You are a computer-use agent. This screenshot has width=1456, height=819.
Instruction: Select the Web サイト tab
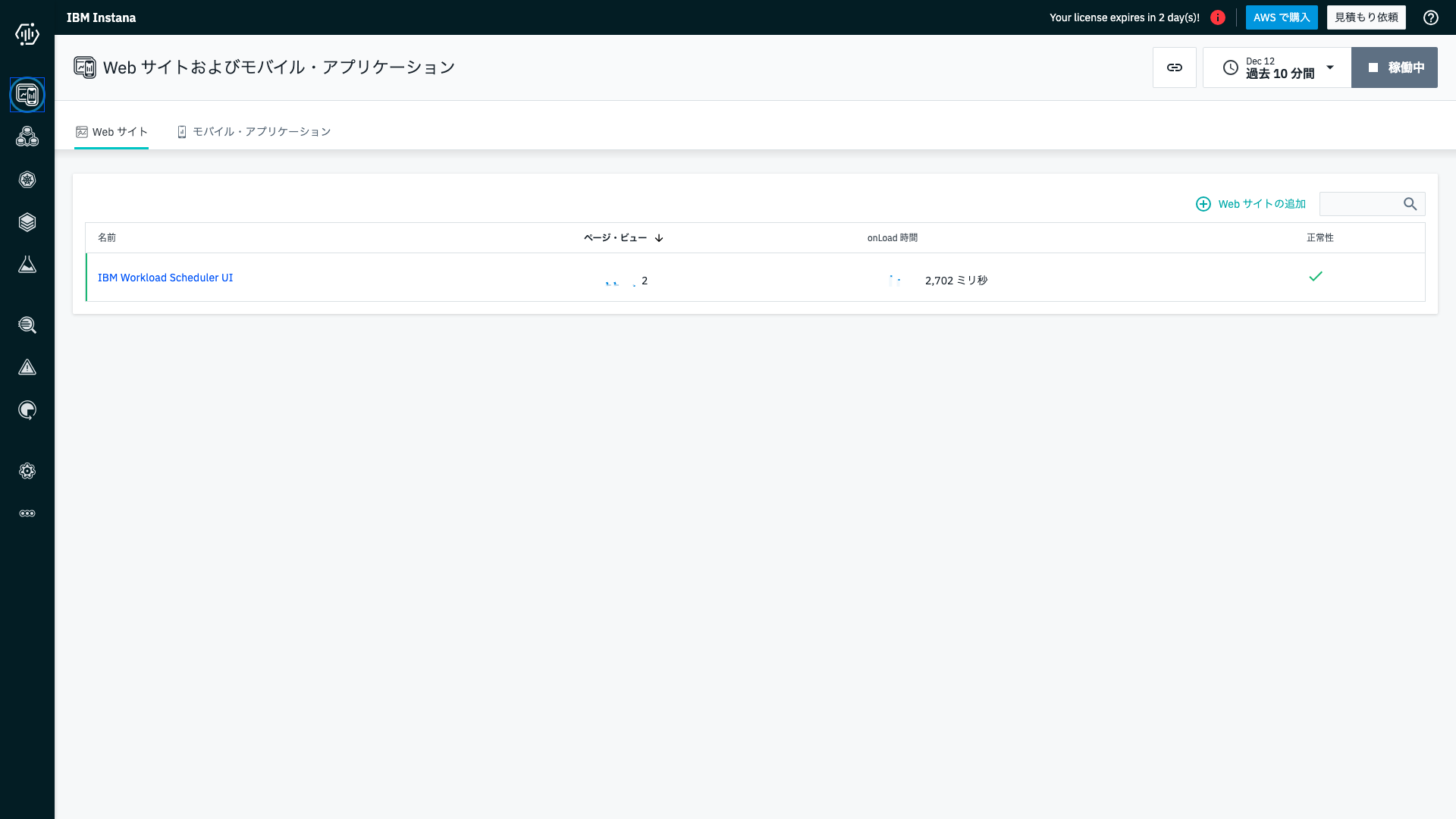111,131
